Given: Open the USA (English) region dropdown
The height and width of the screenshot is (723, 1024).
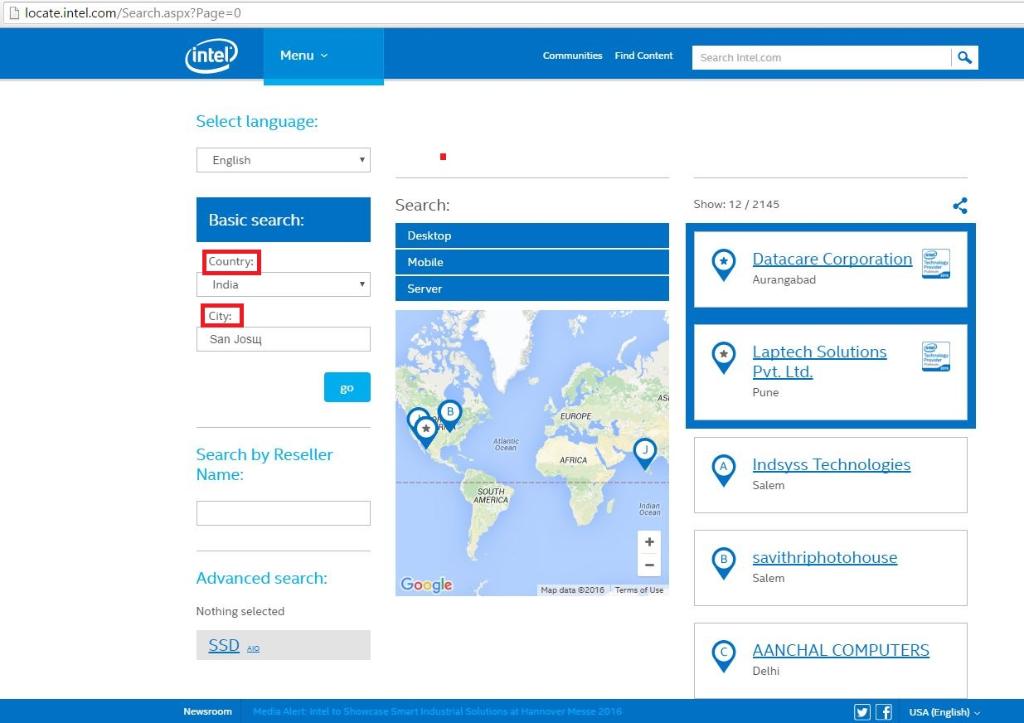Looking at the screenshot, I should click(x=944, y=713).
